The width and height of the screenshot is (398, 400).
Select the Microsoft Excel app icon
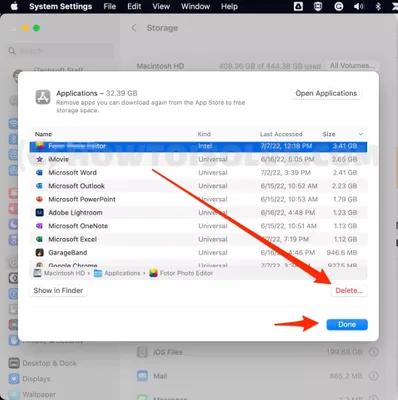pos(39,239)
